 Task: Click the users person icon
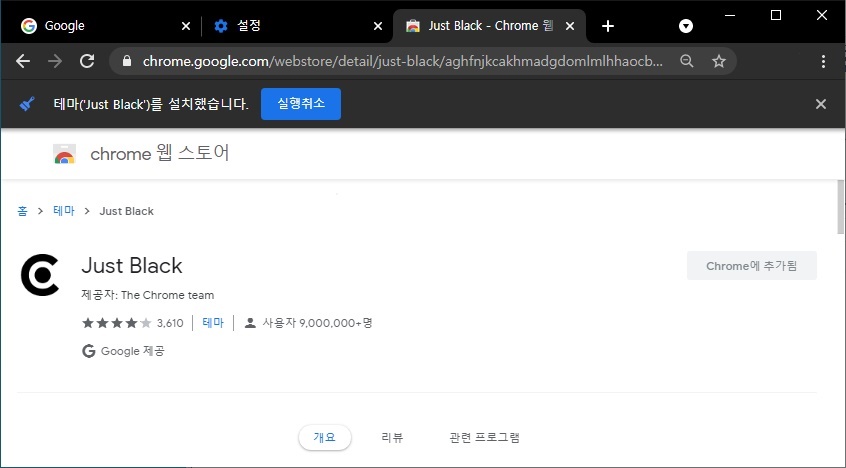[250, 323]
